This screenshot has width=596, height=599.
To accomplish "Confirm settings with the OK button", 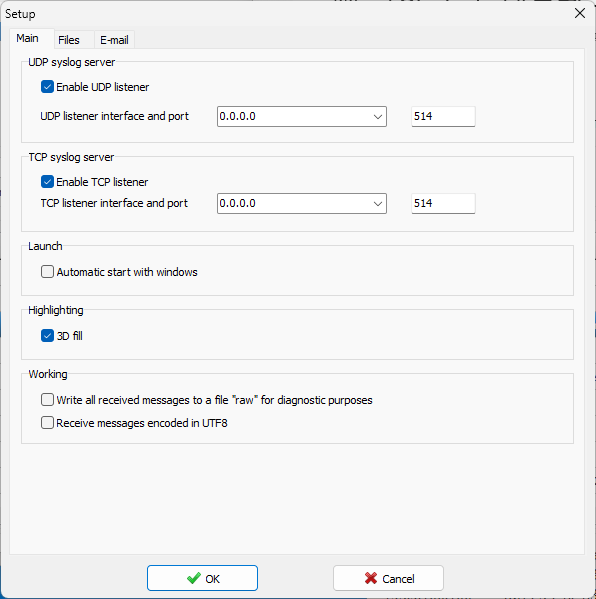I will pyautogui.click(x=202, y=578).
